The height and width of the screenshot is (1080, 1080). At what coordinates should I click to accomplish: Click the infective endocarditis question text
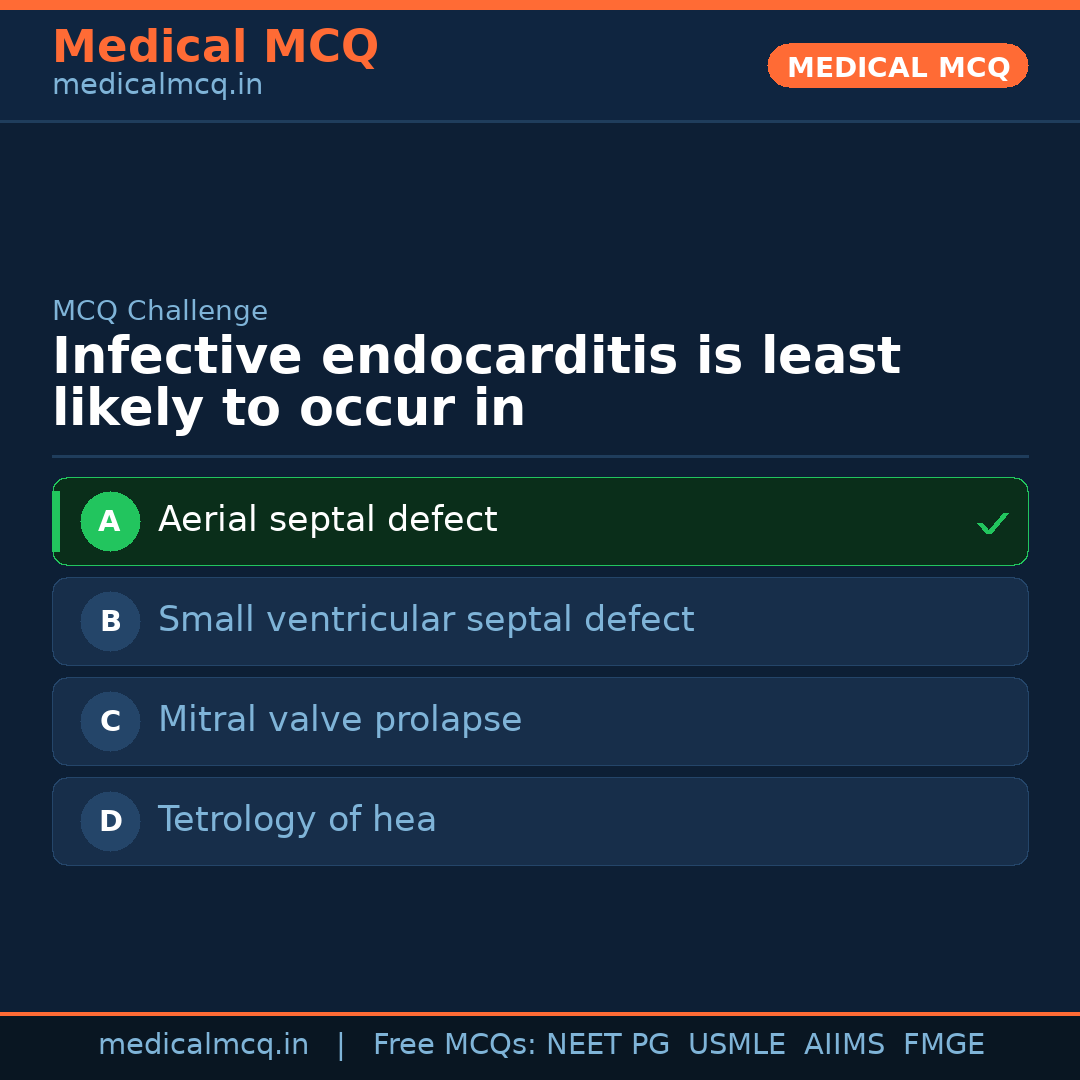point(476,382)
